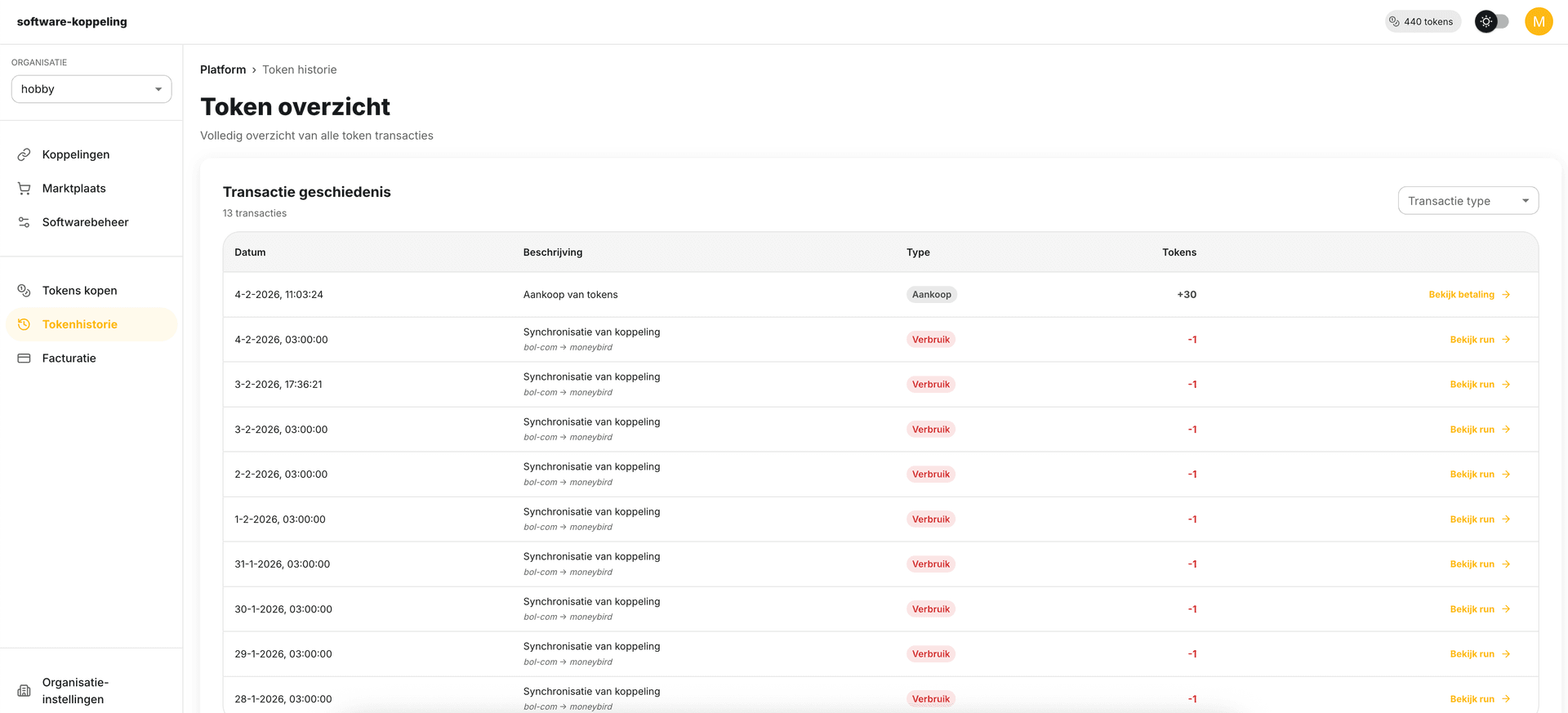The height and width of the screenshot is (713, 1568).
Task: Click the Koppelingen link icon in sidebar
Action: (x=24, y=154)
